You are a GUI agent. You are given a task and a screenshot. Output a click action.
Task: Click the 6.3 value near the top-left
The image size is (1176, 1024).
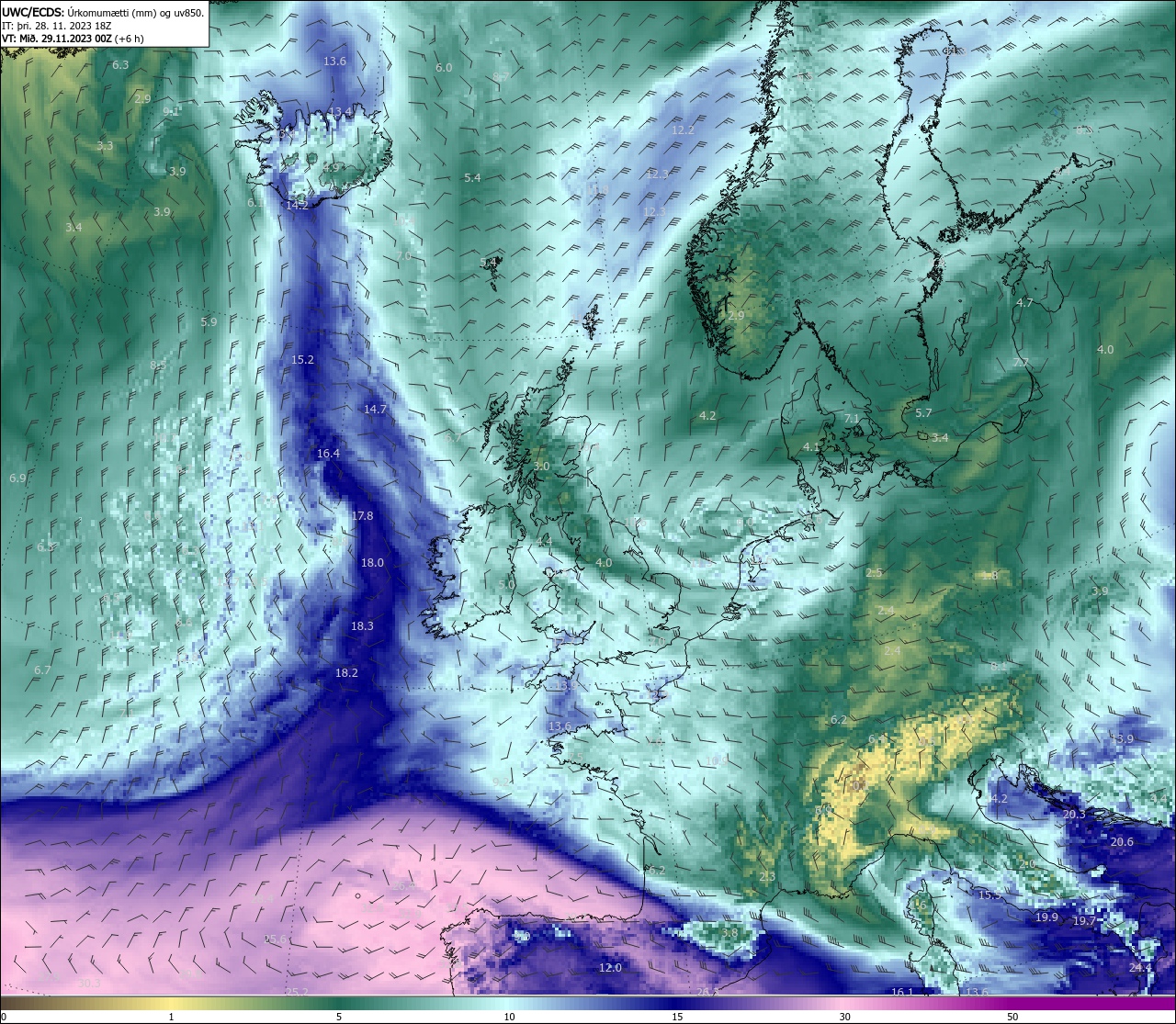point(120,65)
